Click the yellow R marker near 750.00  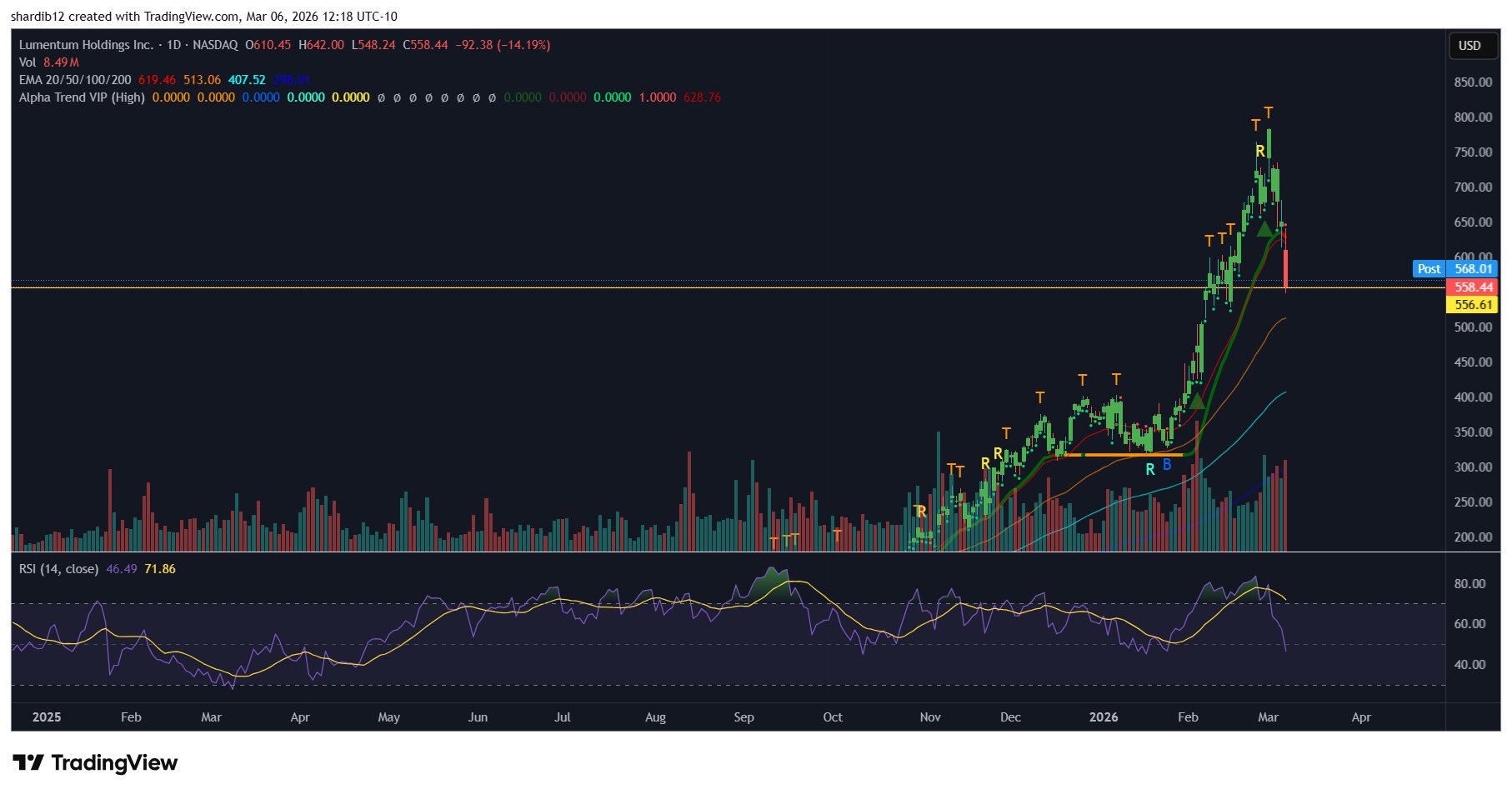1260,151
